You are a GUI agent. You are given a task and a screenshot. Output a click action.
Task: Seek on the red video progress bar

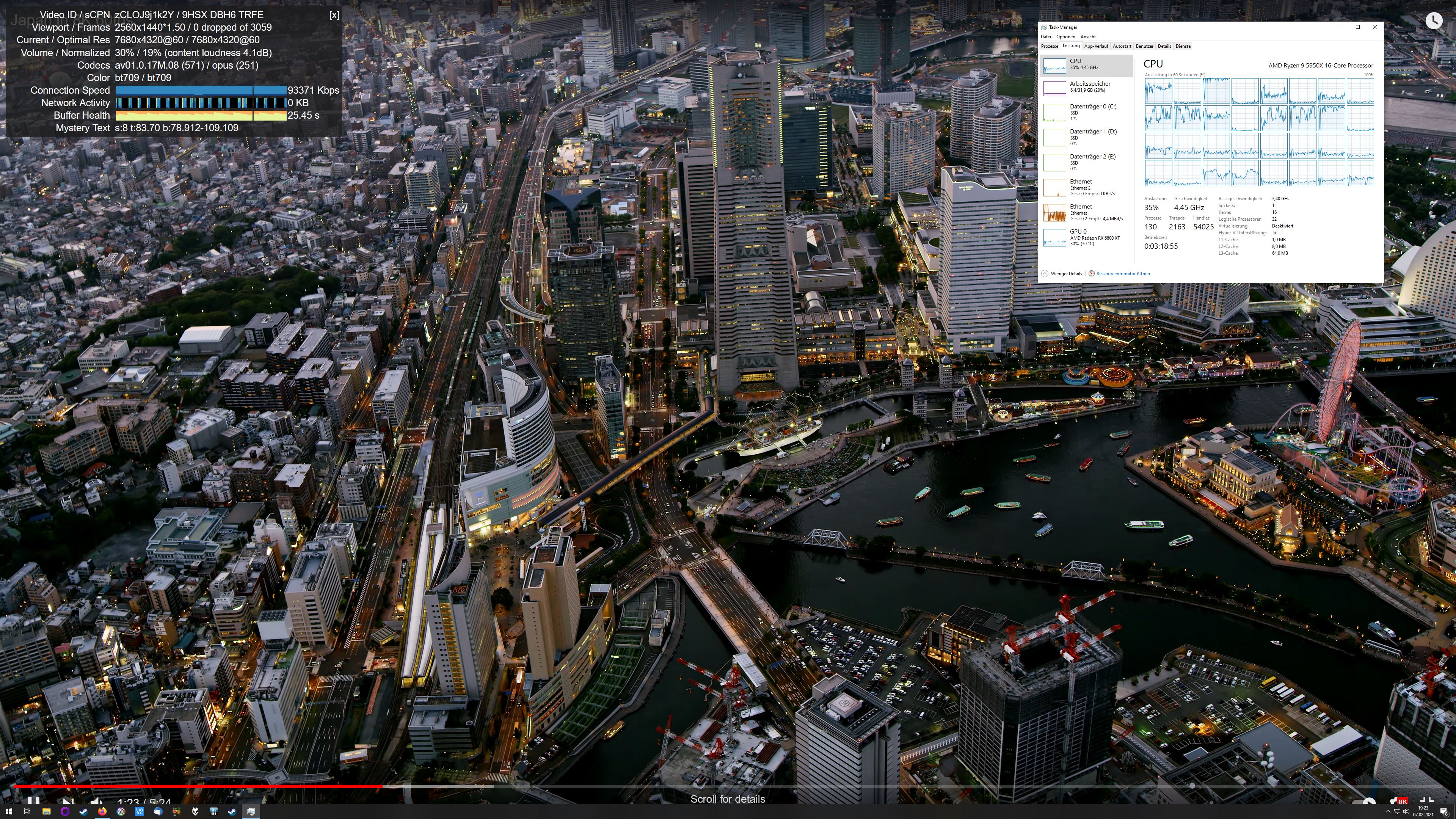click(x=198, y=786)
